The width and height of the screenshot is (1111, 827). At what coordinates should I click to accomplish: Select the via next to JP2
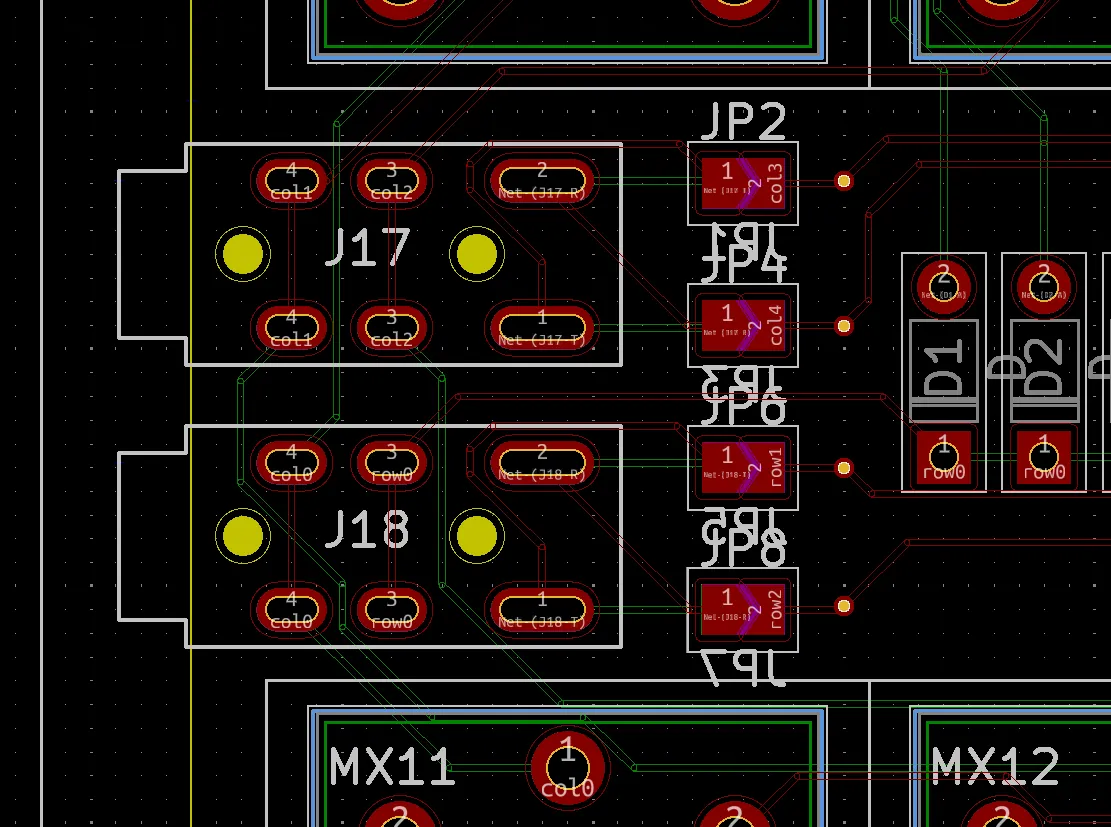coord(844,181)
